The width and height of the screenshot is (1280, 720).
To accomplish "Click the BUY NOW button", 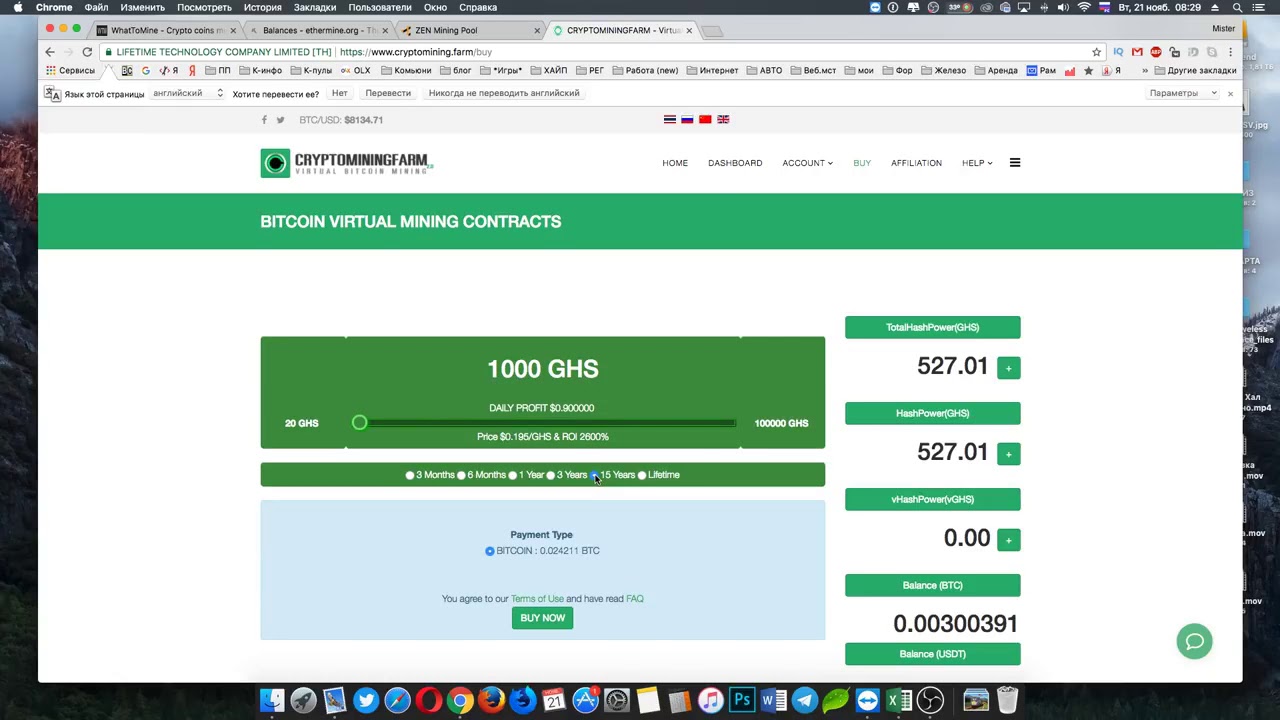I will point(543,618).
